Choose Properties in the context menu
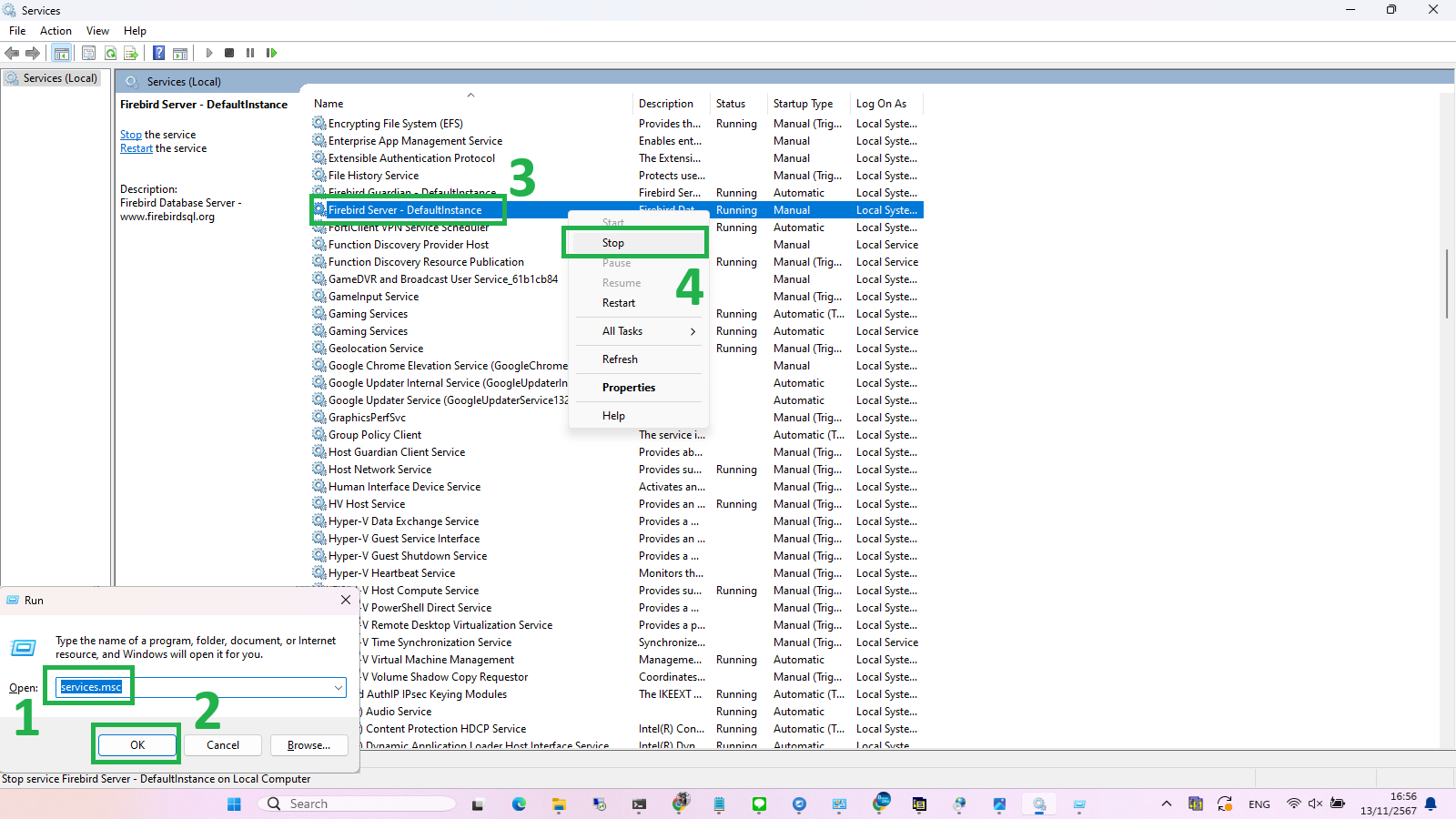The height and width of the screenshot is (819, 1456). (x=639, y=388)
